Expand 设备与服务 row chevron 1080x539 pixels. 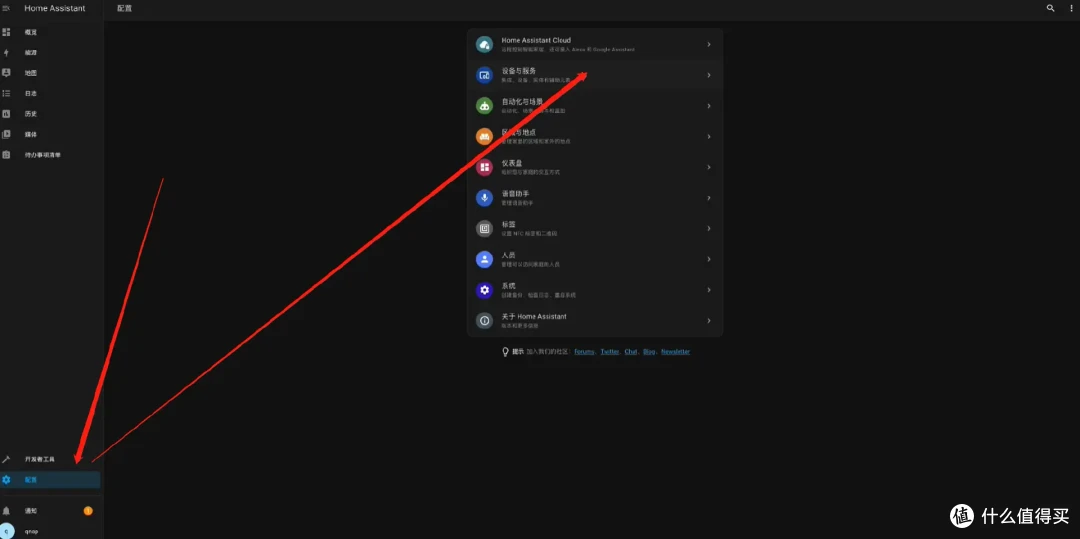(x=709, y=75)
